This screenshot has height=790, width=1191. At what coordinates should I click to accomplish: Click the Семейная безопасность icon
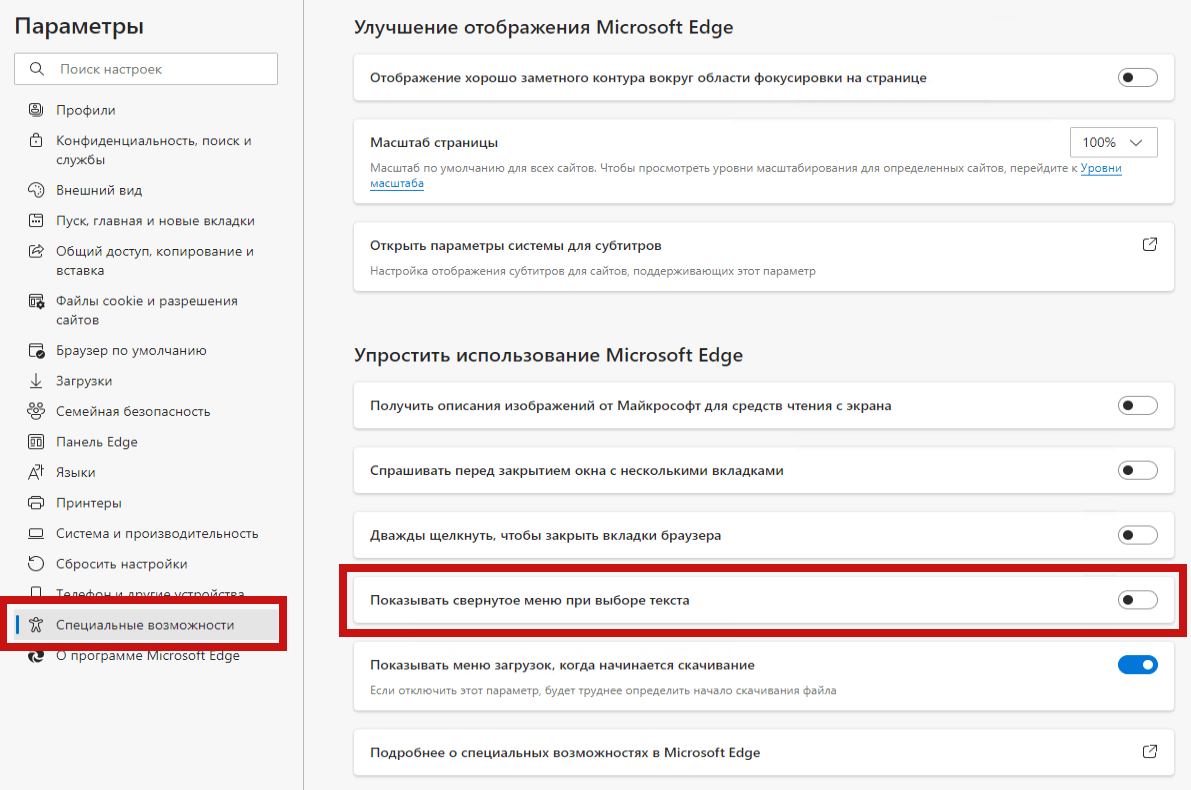coord(36,411)
